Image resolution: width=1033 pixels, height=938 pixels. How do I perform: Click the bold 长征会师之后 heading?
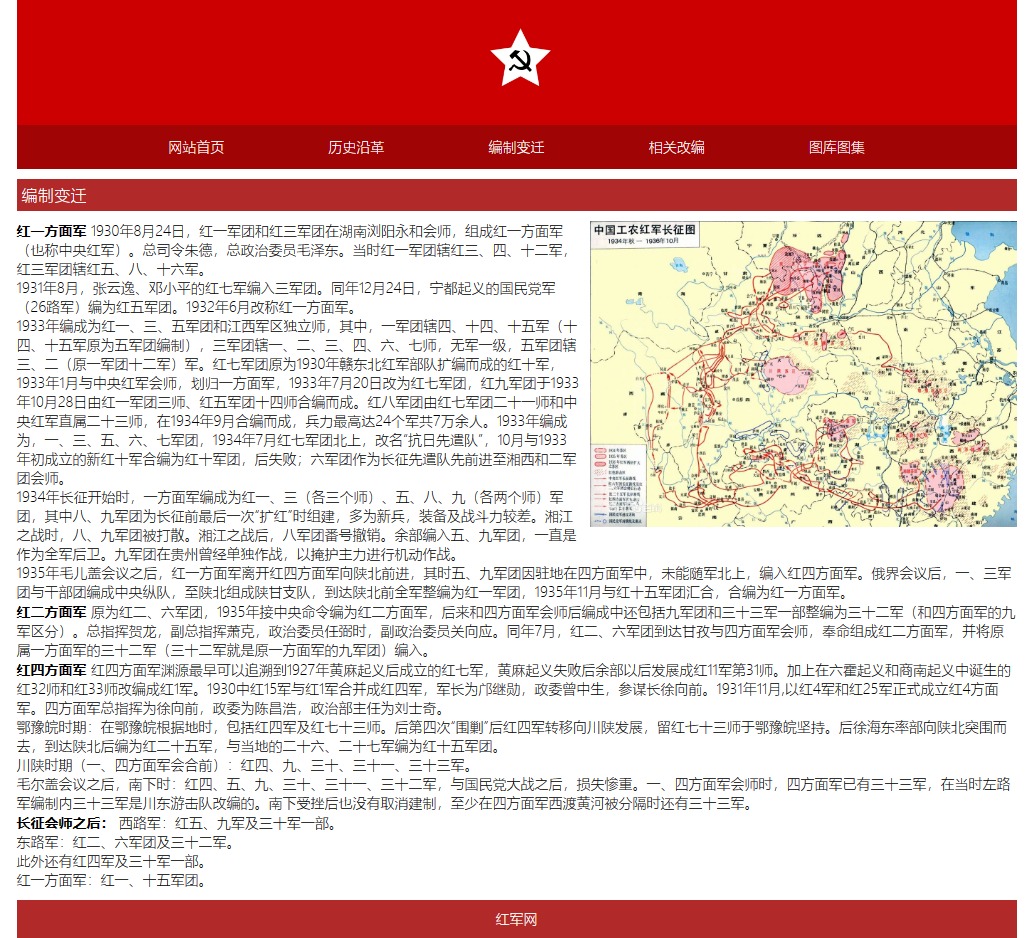point(62,823)
